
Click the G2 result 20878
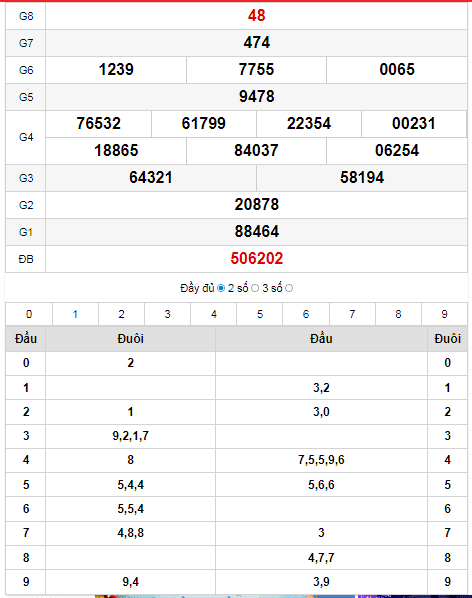(257, 204)
